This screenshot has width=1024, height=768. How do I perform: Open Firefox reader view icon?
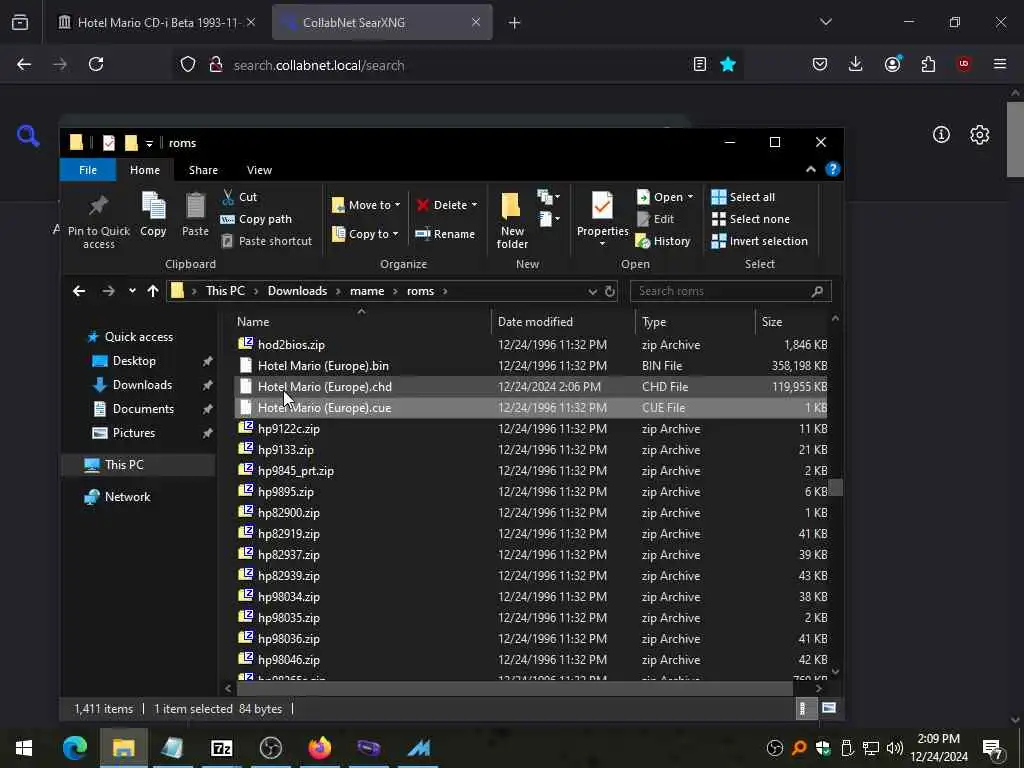[699, 64]
